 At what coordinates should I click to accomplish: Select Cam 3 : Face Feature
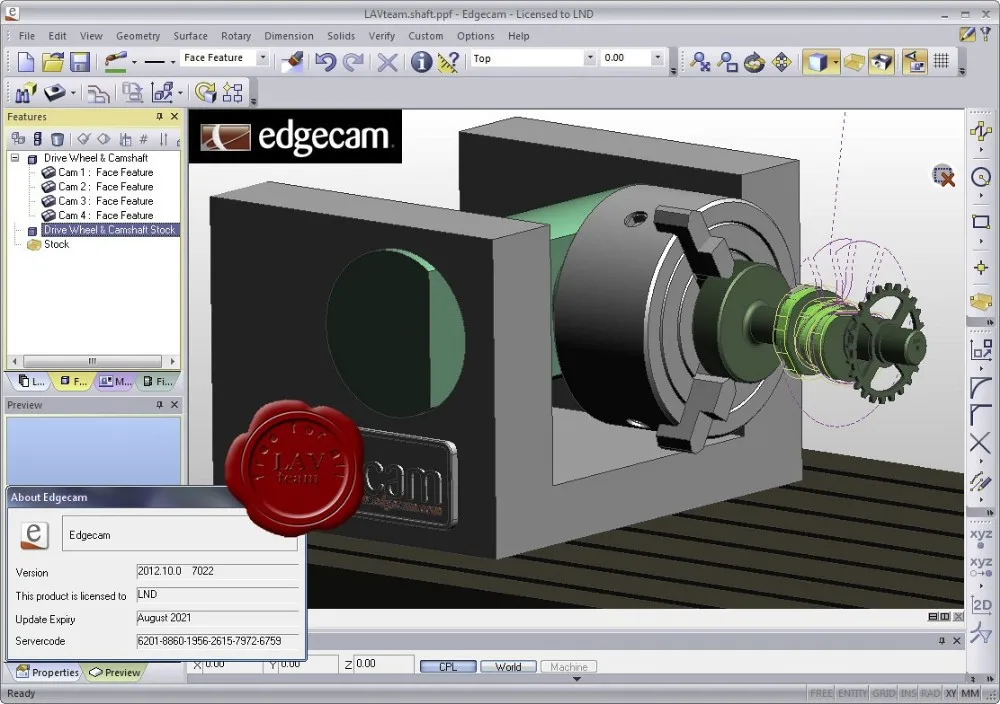(98, 201)
